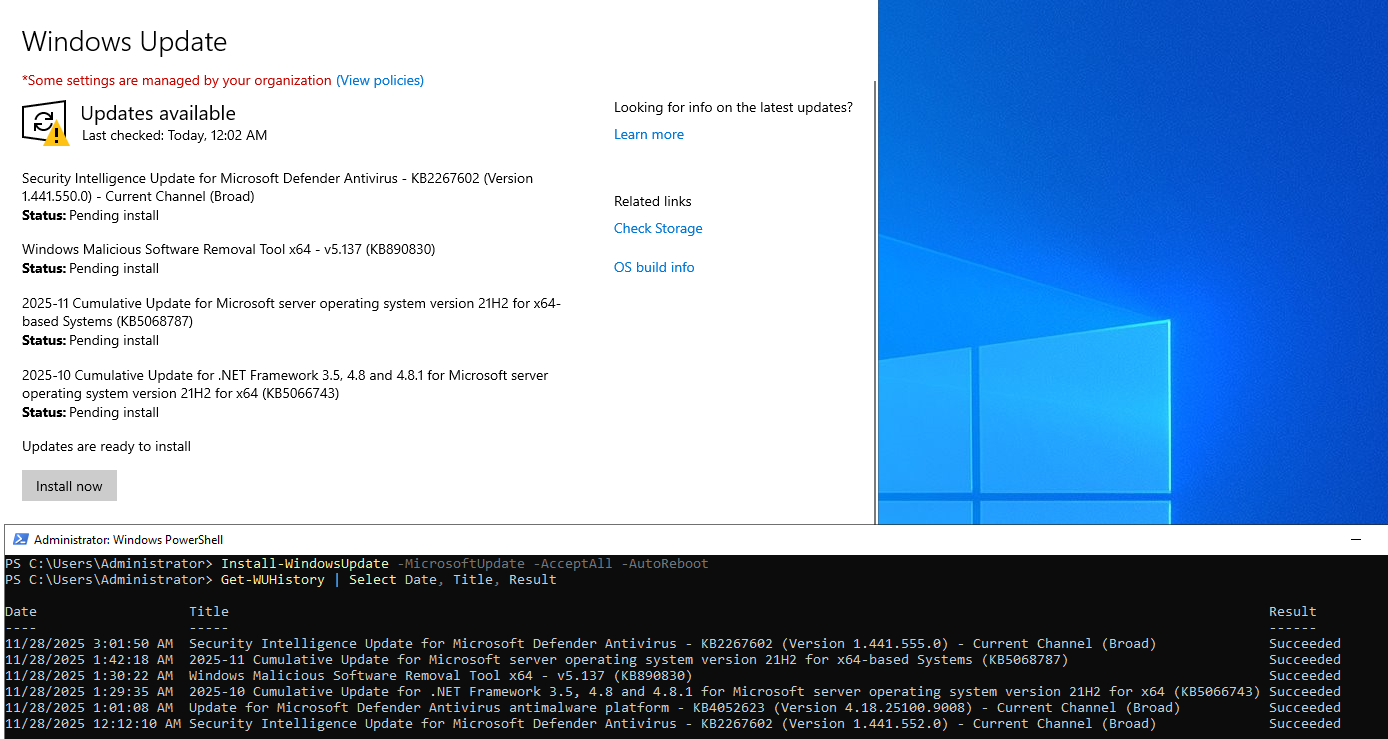Screen dimensions: 1388x739
Task: Click the Version 1.441.555.0 title in PowerShell history
Action: 672,644
